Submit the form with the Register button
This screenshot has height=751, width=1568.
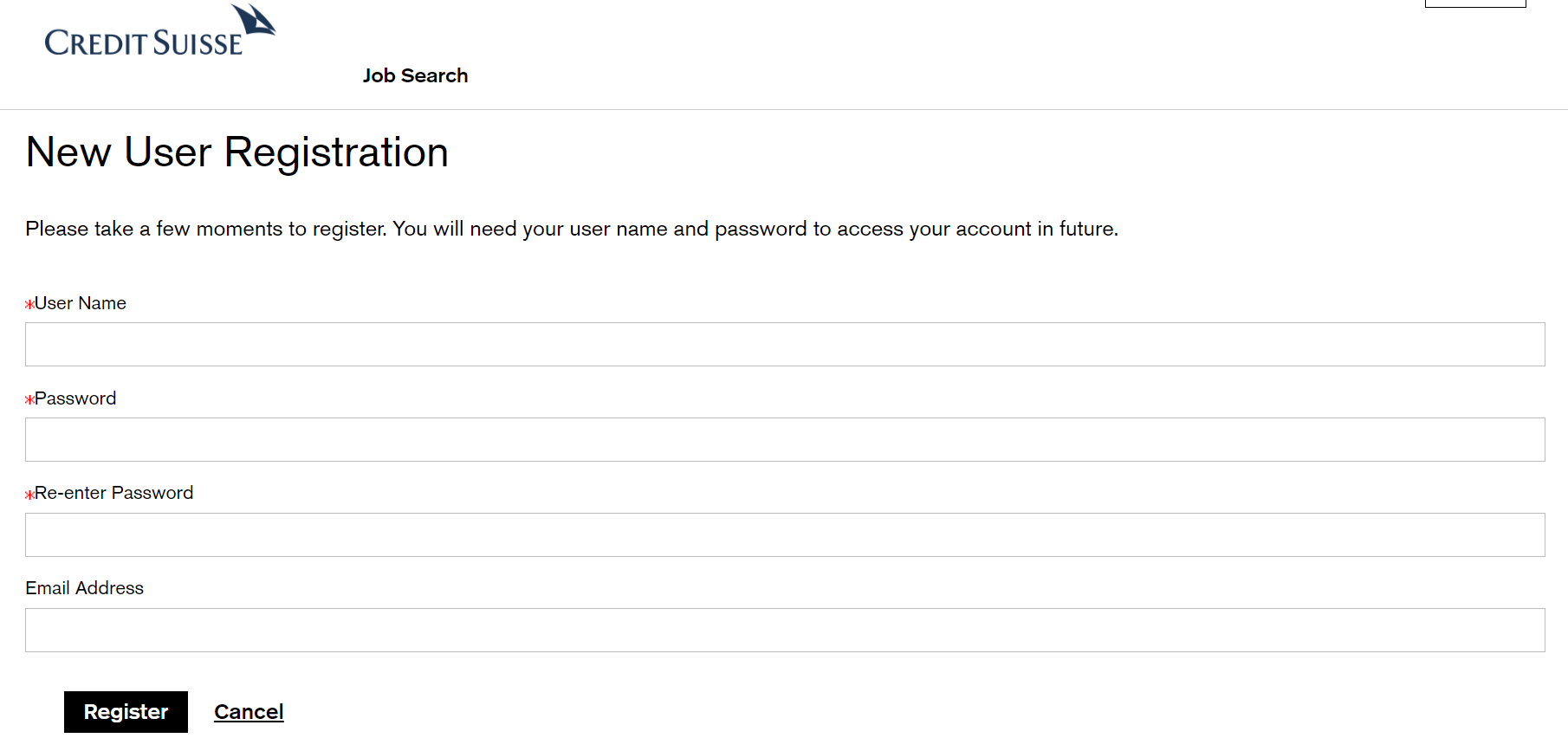pyautogui.click(x=126, y=712)
